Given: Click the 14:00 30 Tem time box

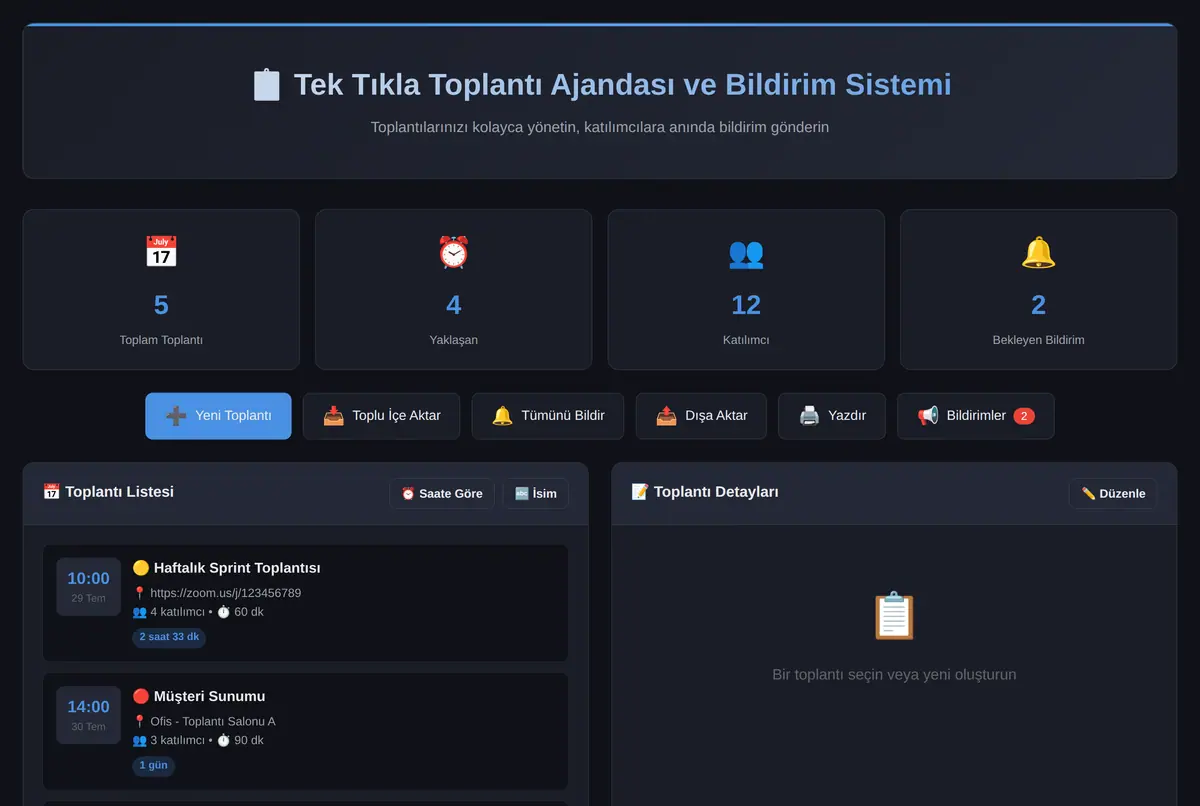Looking at the screenshot, I should coord(88,715).
